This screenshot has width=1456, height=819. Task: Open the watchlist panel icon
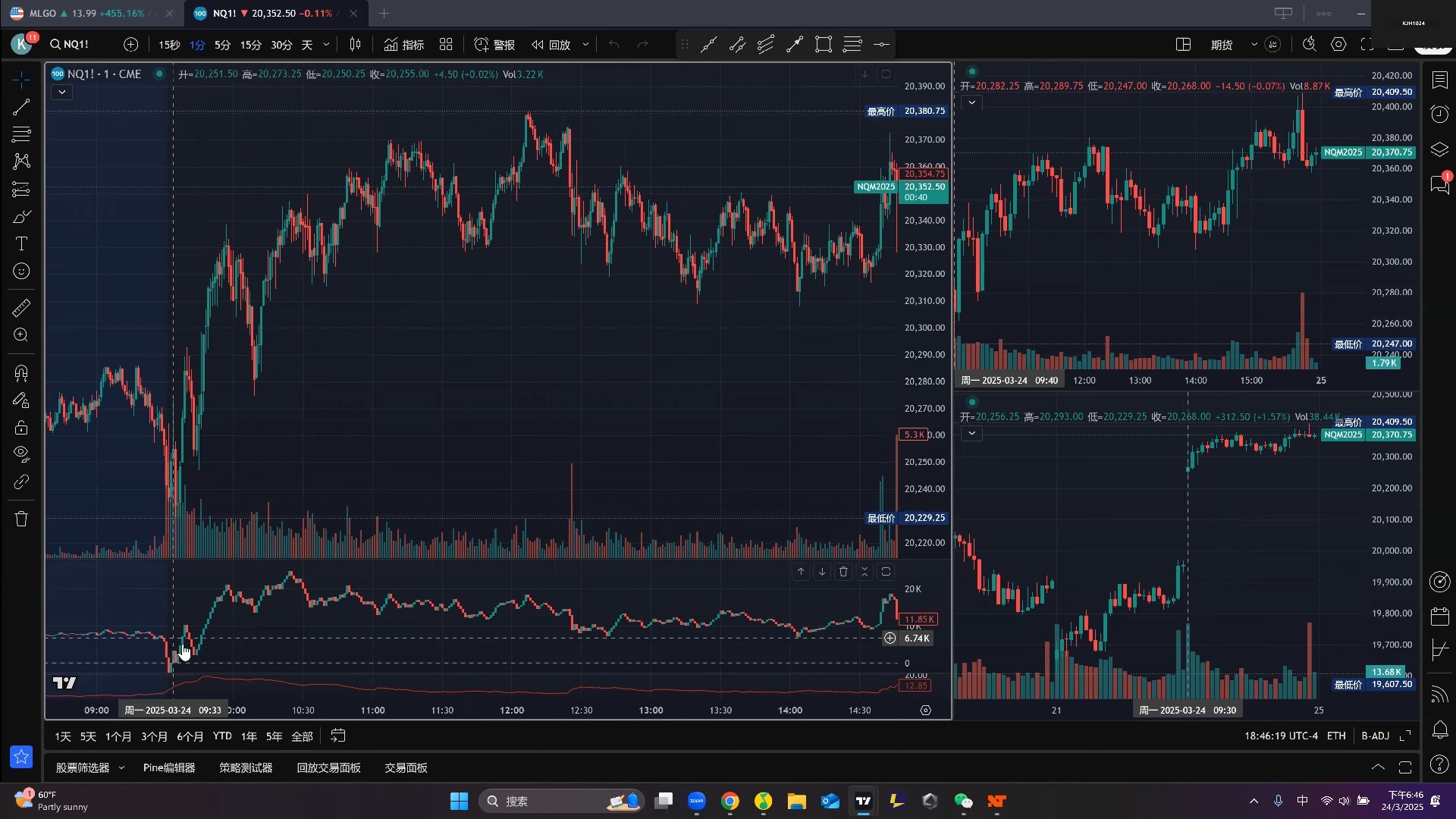[x=1440, y=80]
